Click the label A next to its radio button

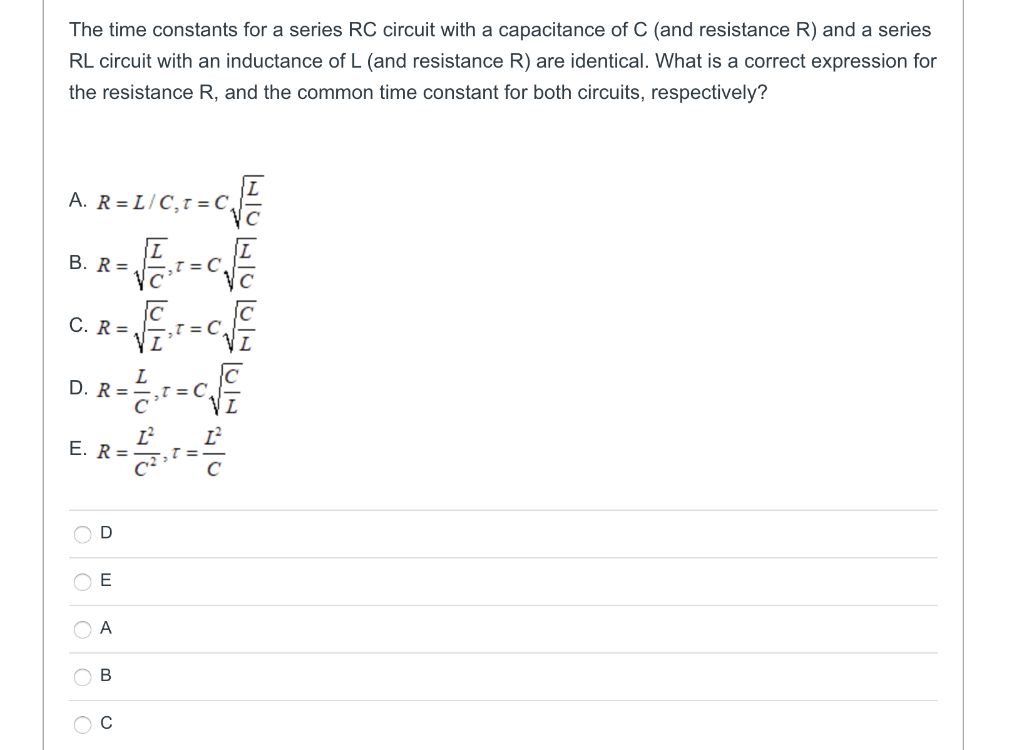click(x=105, y=628)
